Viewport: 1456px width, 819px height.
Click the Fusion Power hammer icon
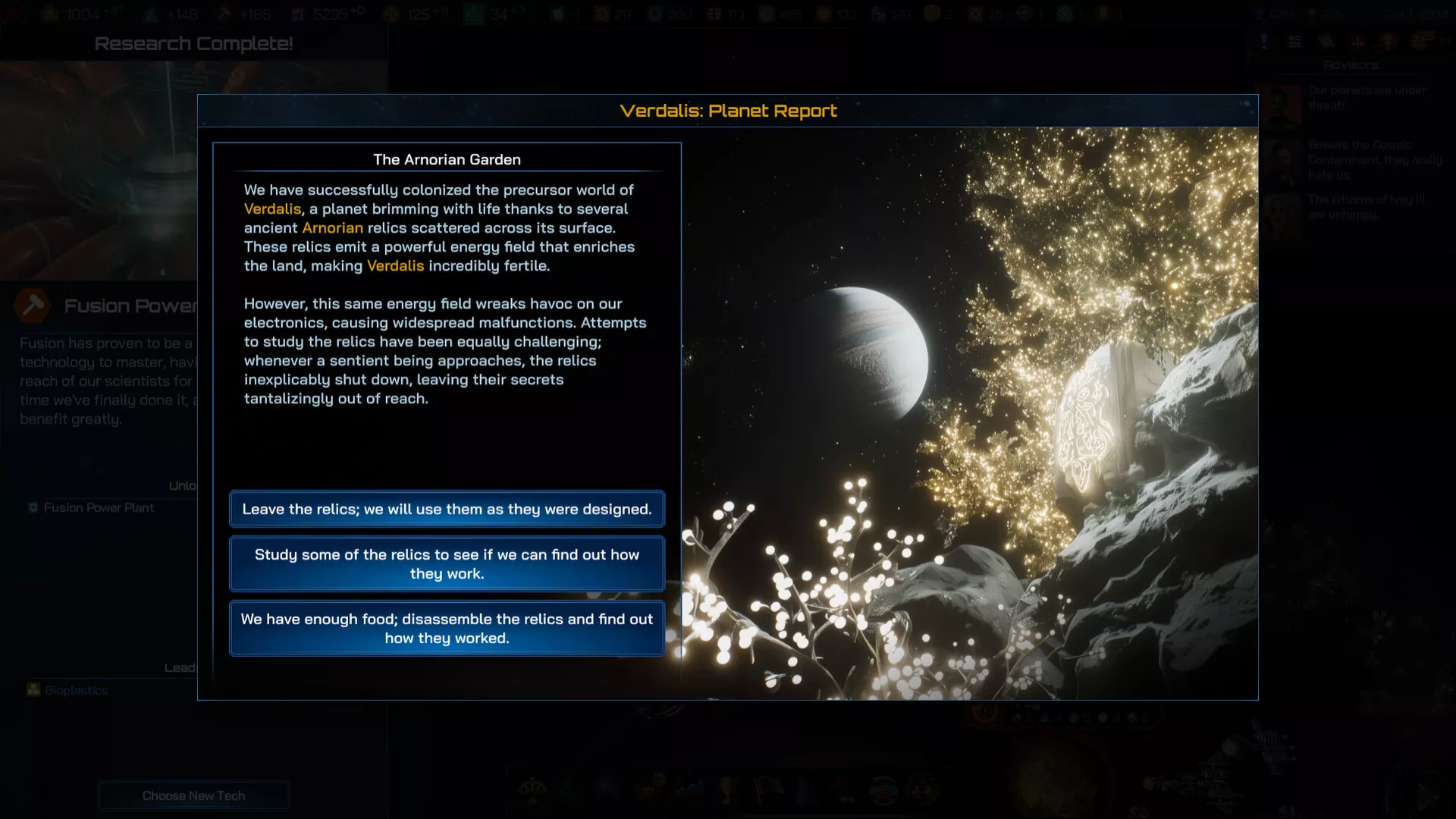tap(33, 306)
